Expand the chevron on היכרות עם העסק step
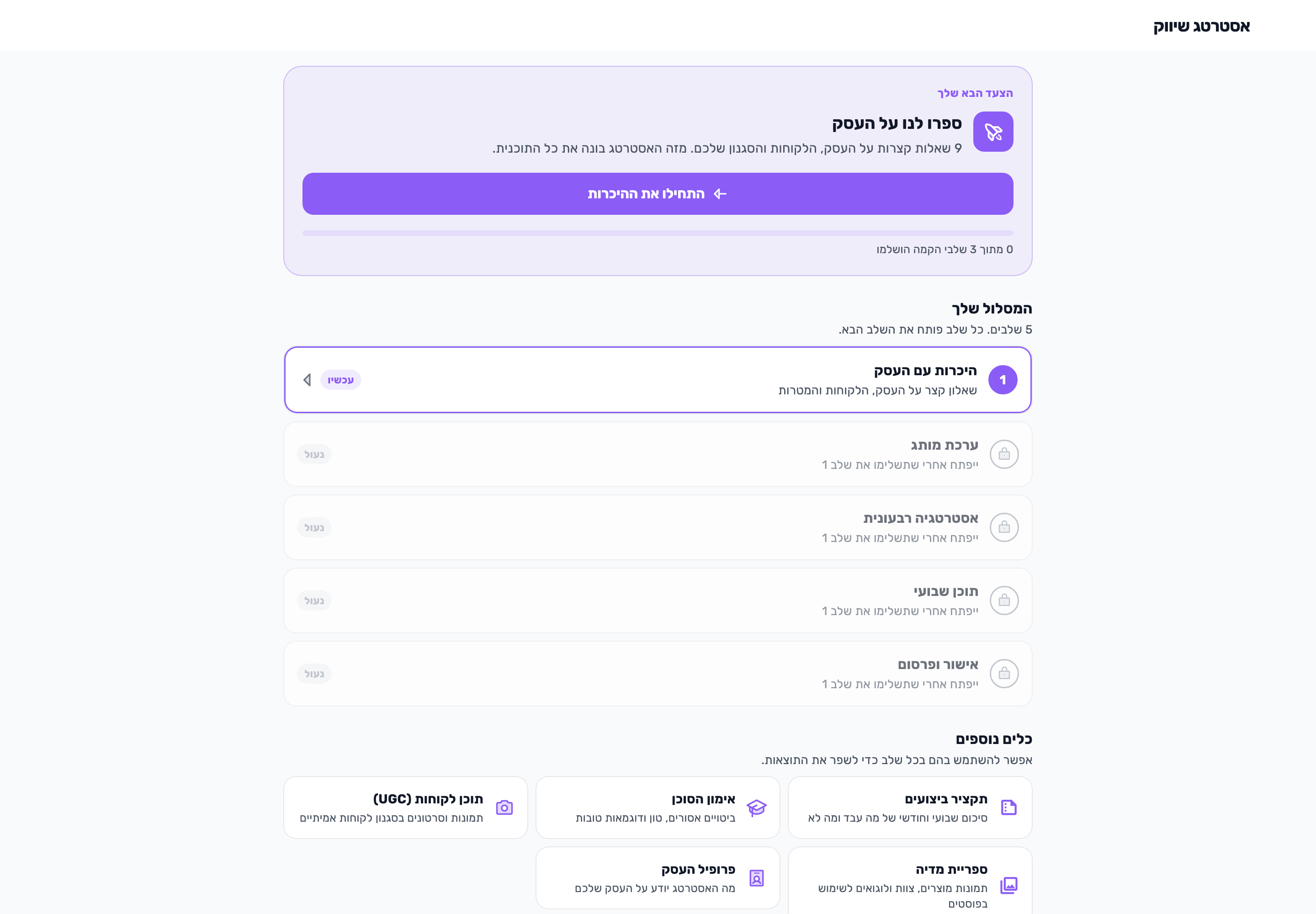 coord(308,380)
